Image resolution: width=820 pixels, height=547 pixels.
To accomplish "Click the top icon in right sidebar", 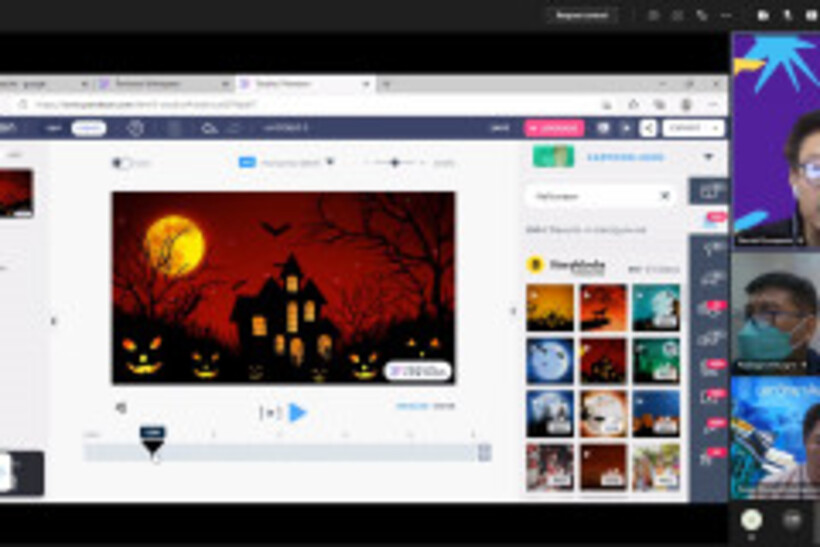I will (x=711, y=190).
